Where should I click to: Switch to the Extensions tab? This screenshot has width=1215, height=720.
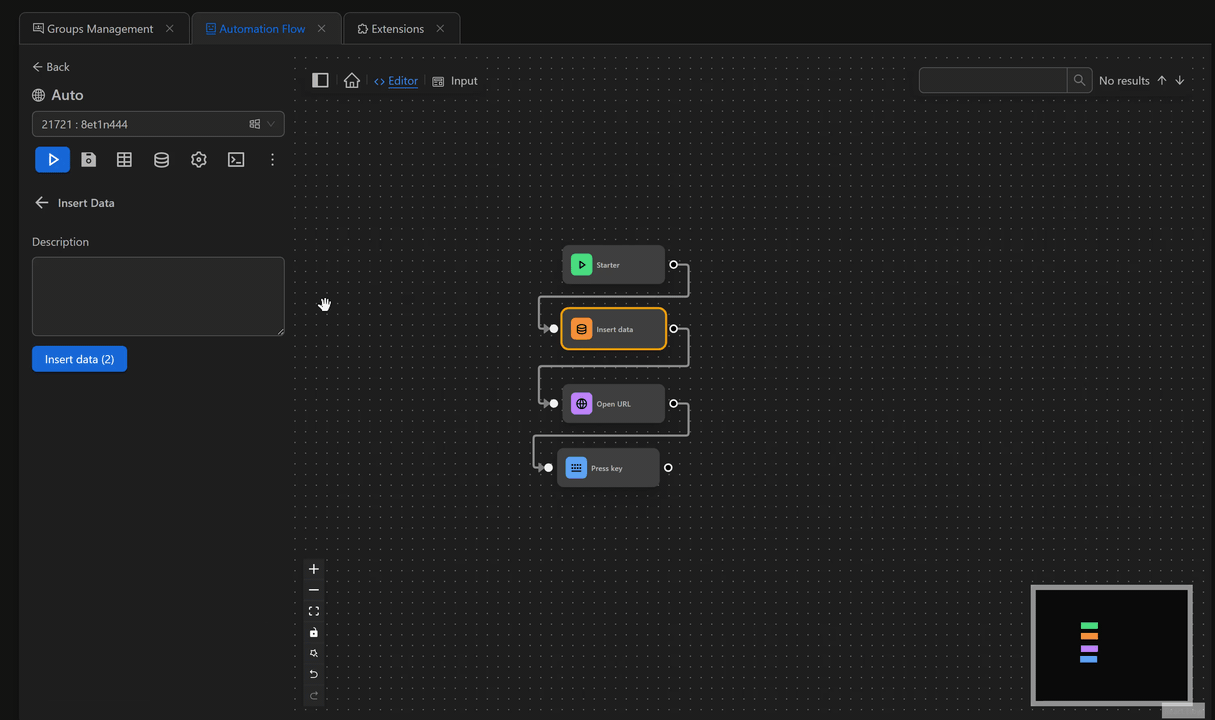click(x=391, y=29)
